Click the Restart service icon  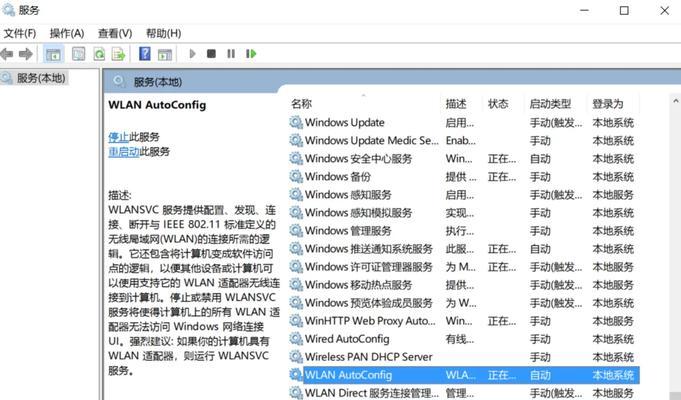tap(251, 54)
